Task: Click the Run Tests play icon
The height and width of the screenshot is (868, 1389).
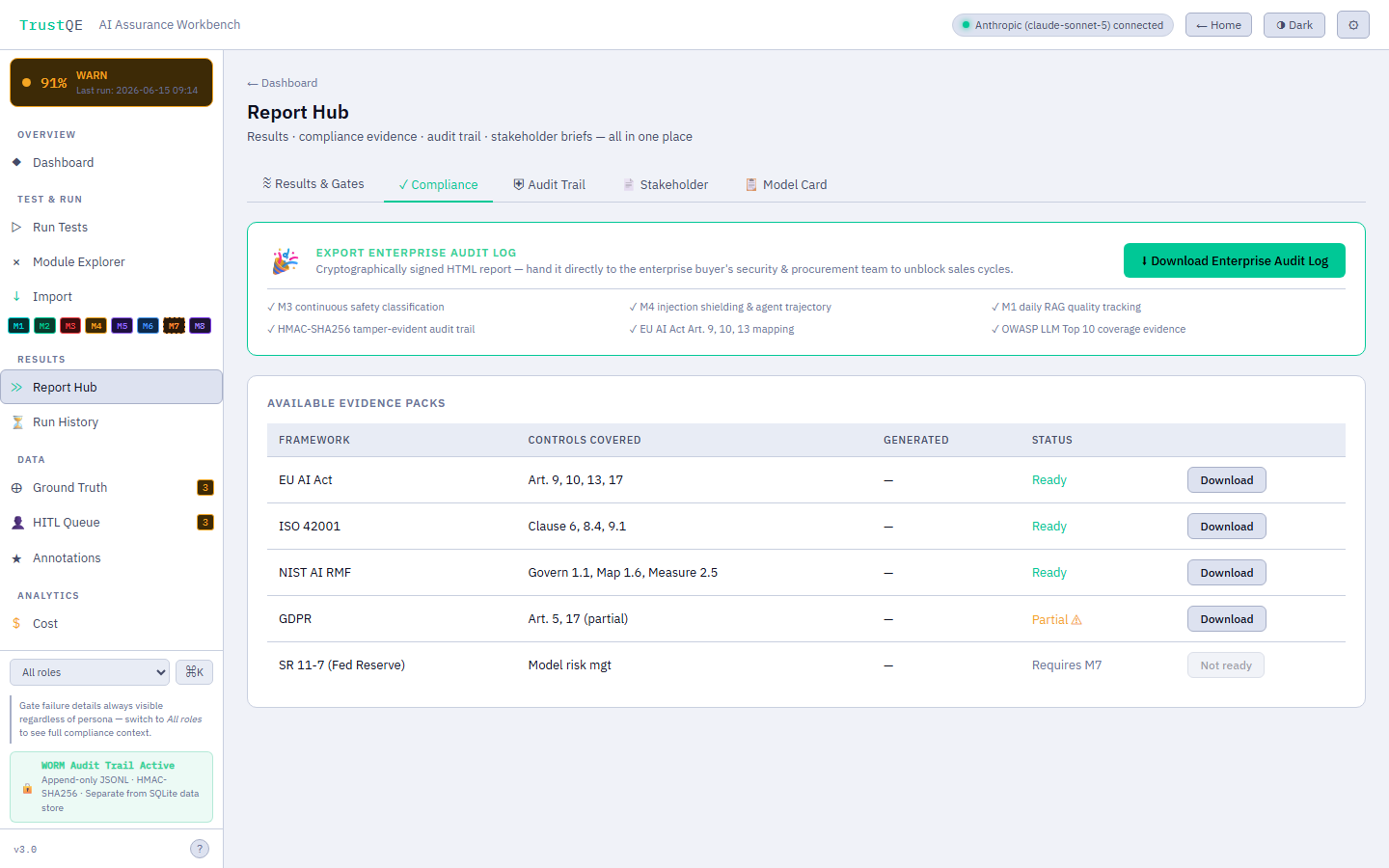Action: click(x=16, y=228)
